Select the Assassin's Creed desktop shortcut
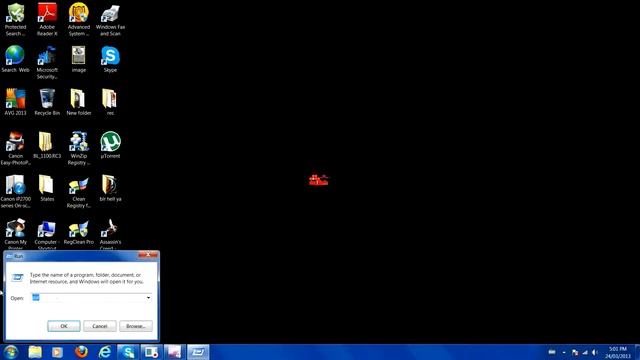Image resolution: width=640 pixels, height=360 pixels. click(x=110, y=234)
